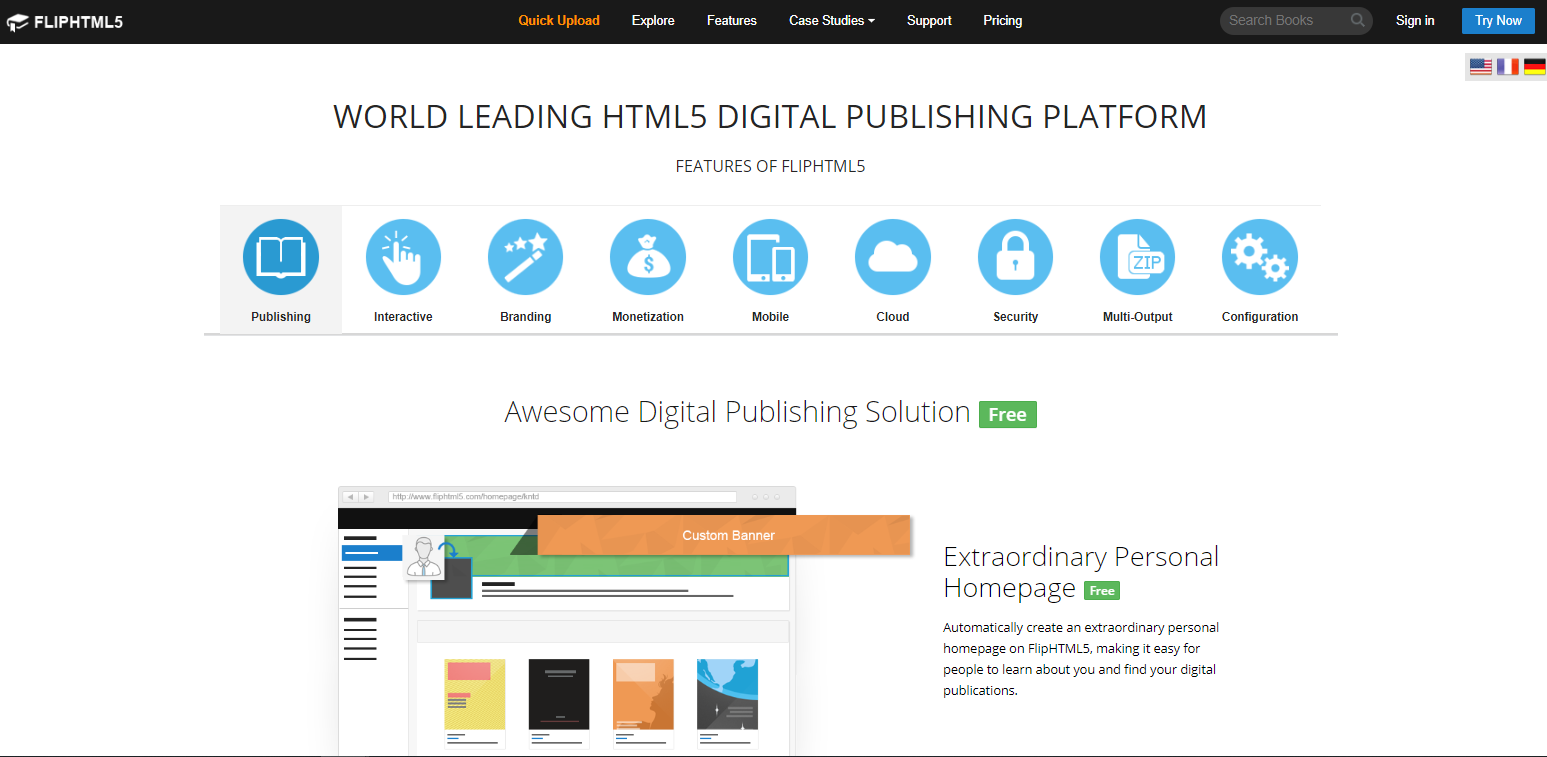This screenshot has height=757, width=1547.
Task: Switch language with the French flag
Action: tap(1508, 67)
